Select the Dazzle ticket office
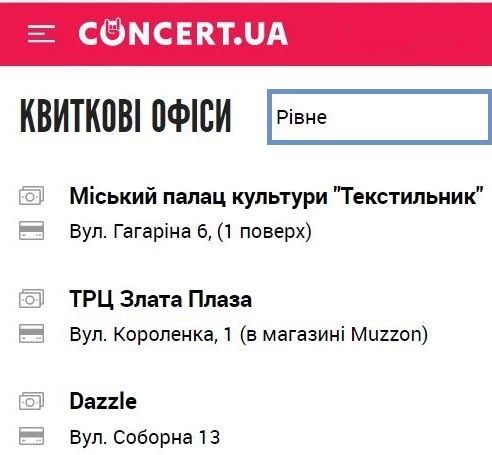This screenshot has height=455, width=492. 103,401
